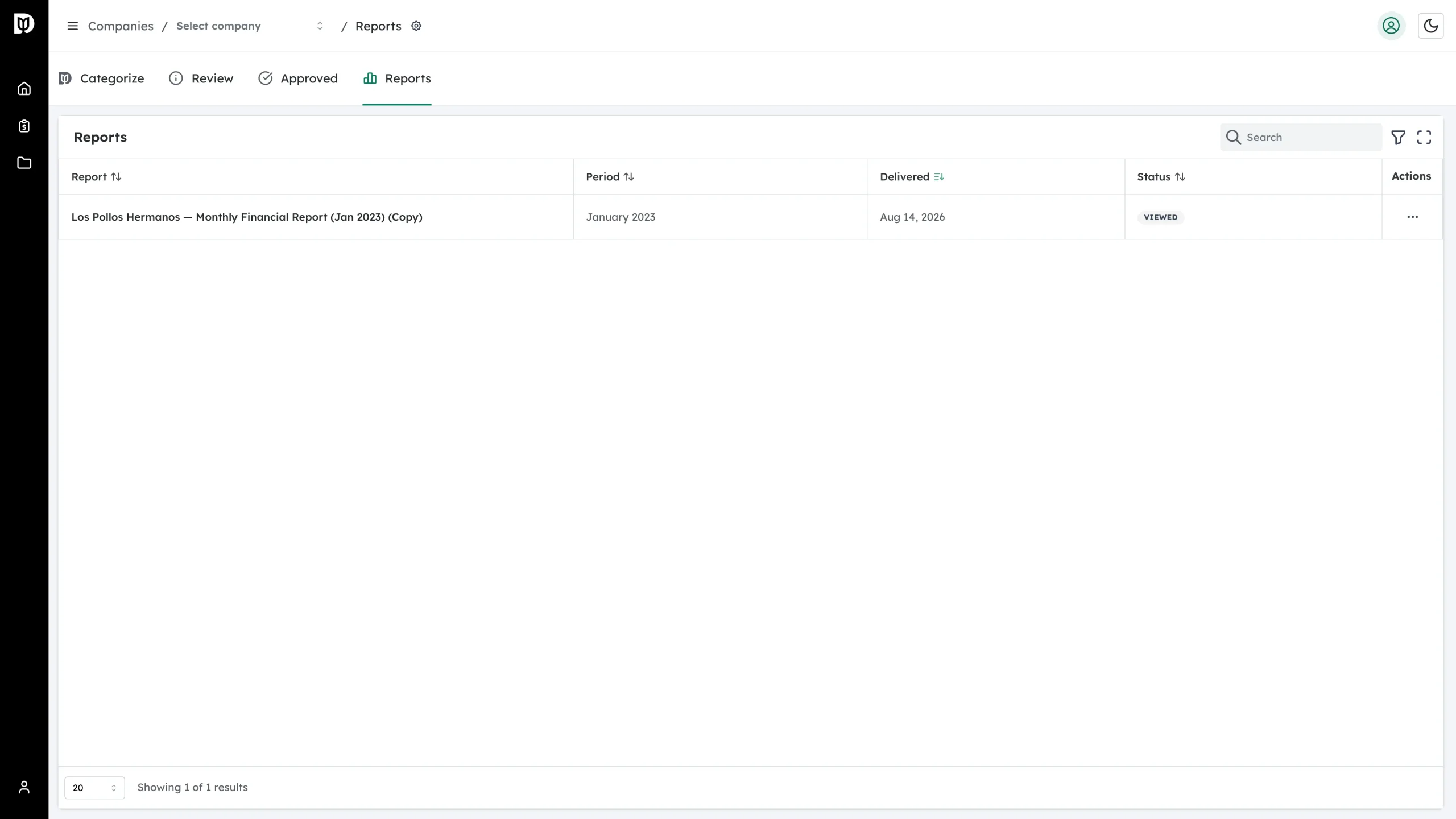Viewport: 1456px width, 819px height.
Task: Open the user profile icon at sidebar bottom
Action: coord(24,787)
